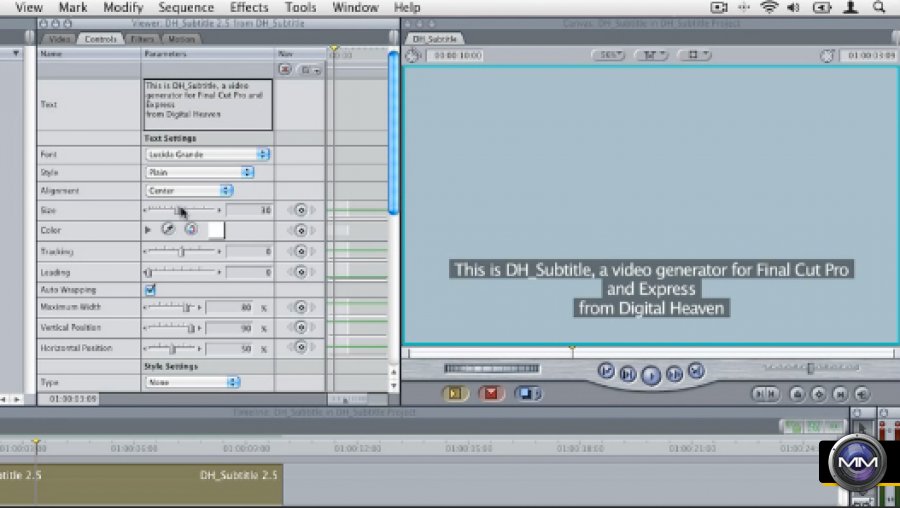Open the Tools menu
Image resolution: width=900 pixels, height=508 pixels.
click(300, 7)
